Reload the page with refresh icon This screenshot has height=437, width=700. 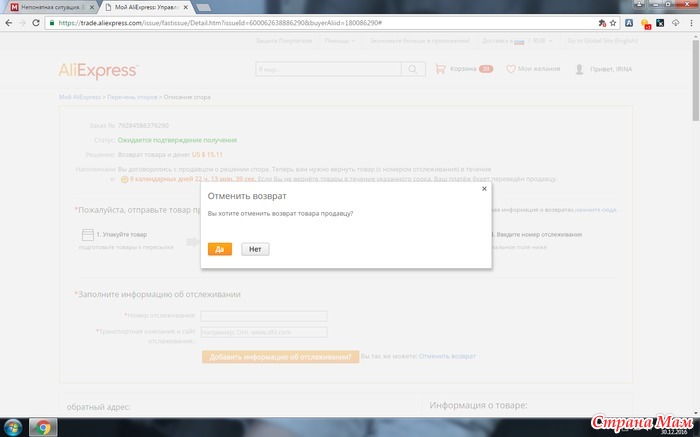36,23
